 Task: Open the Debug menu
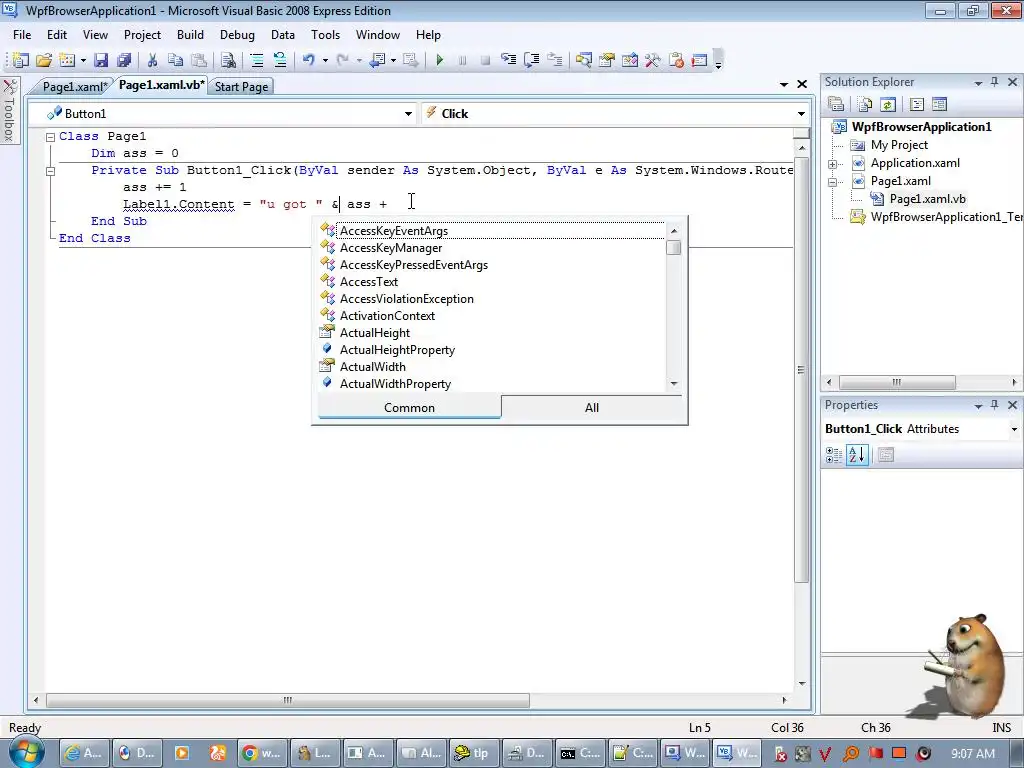coord(237,35)
